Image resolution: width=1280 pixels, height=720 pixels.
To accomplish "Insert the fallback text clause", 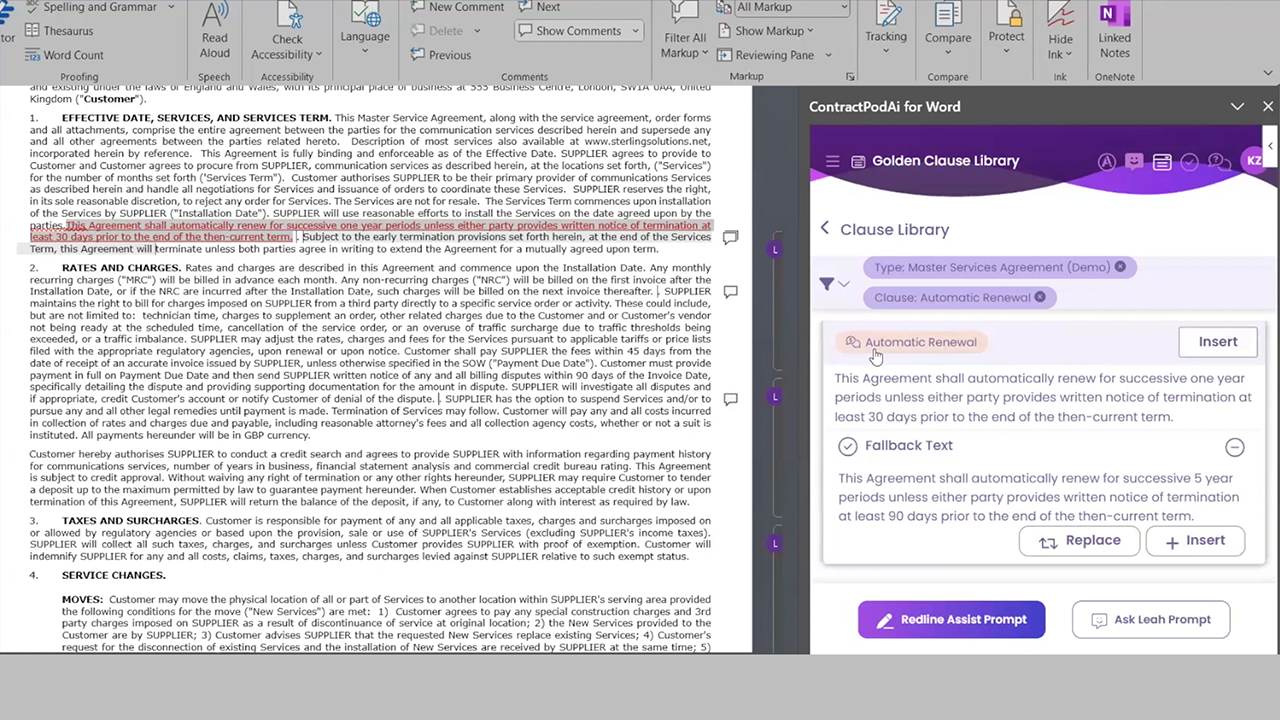I will tap(1195, 541).
